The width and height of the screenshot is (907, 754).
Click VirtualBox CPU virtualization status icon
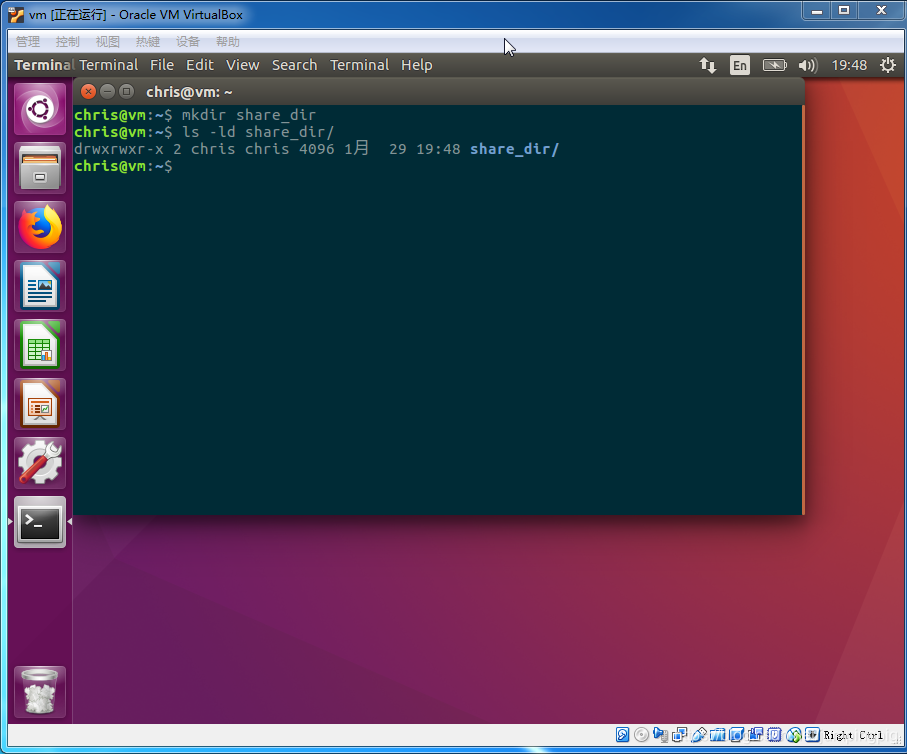coord(775,734)
